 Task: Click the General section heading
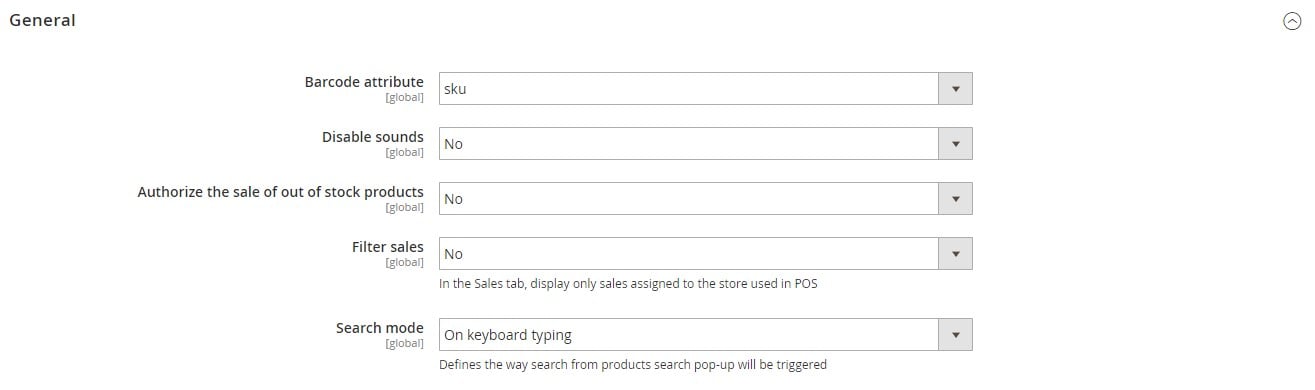point(42,20)
